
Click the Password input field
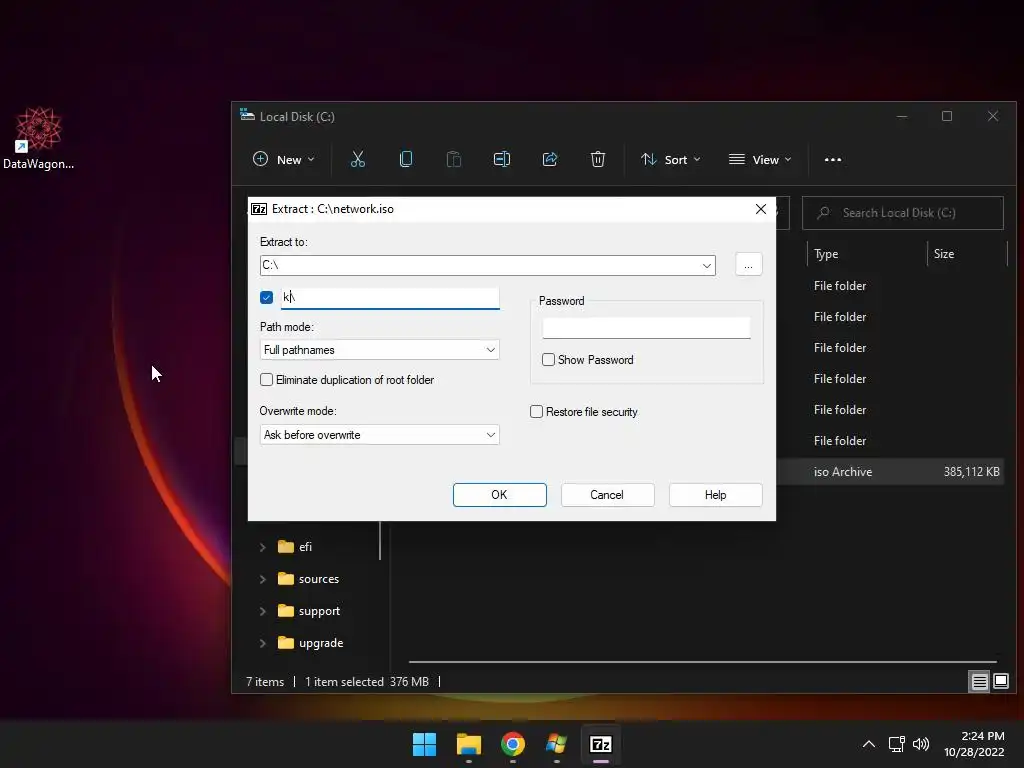pyautogui.click(x=647, y=328)
